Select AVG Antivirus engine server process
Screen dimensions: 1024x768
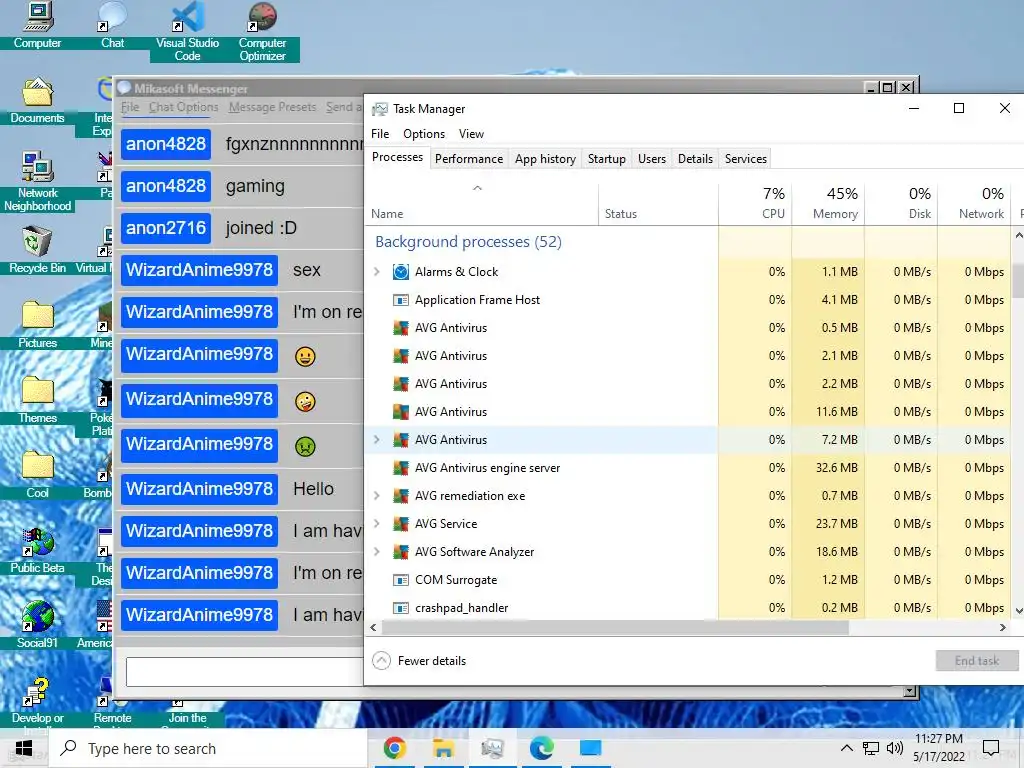688,468
